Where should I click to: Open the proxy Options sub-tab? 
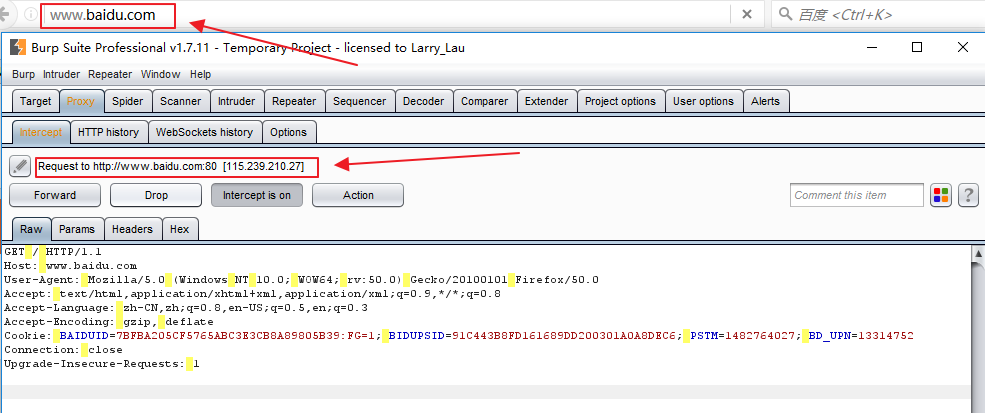coord(288,132)
